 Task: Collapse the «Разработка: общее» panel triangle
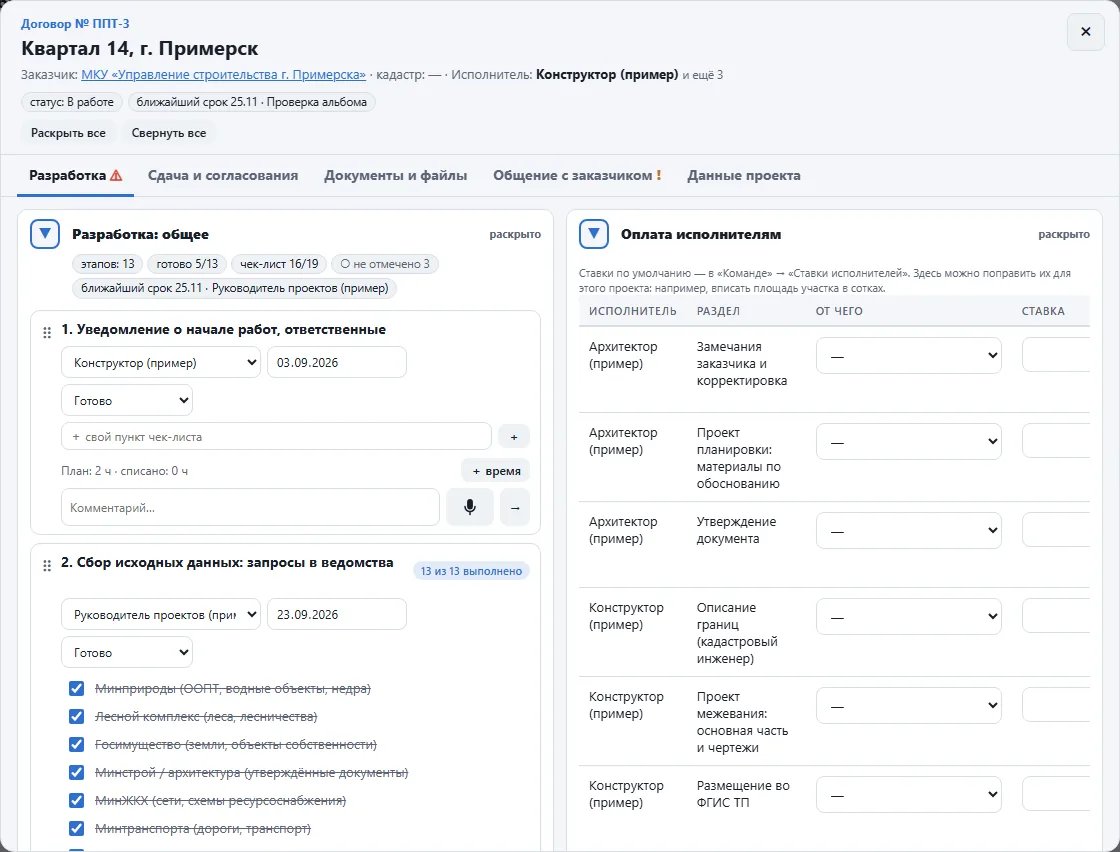(45, 234)
